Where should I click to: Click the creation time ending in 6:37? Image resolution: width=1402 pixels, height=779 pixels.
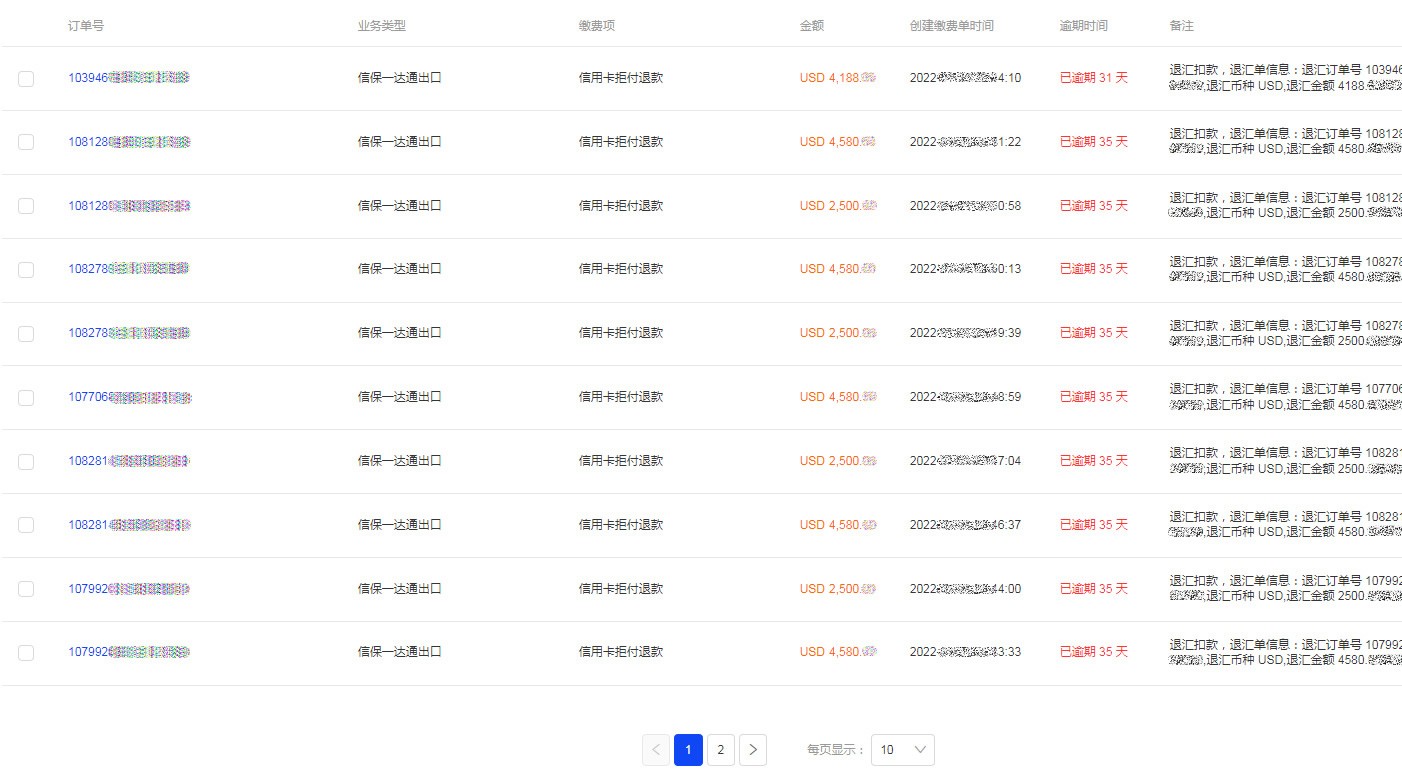(x=965, y=525)
